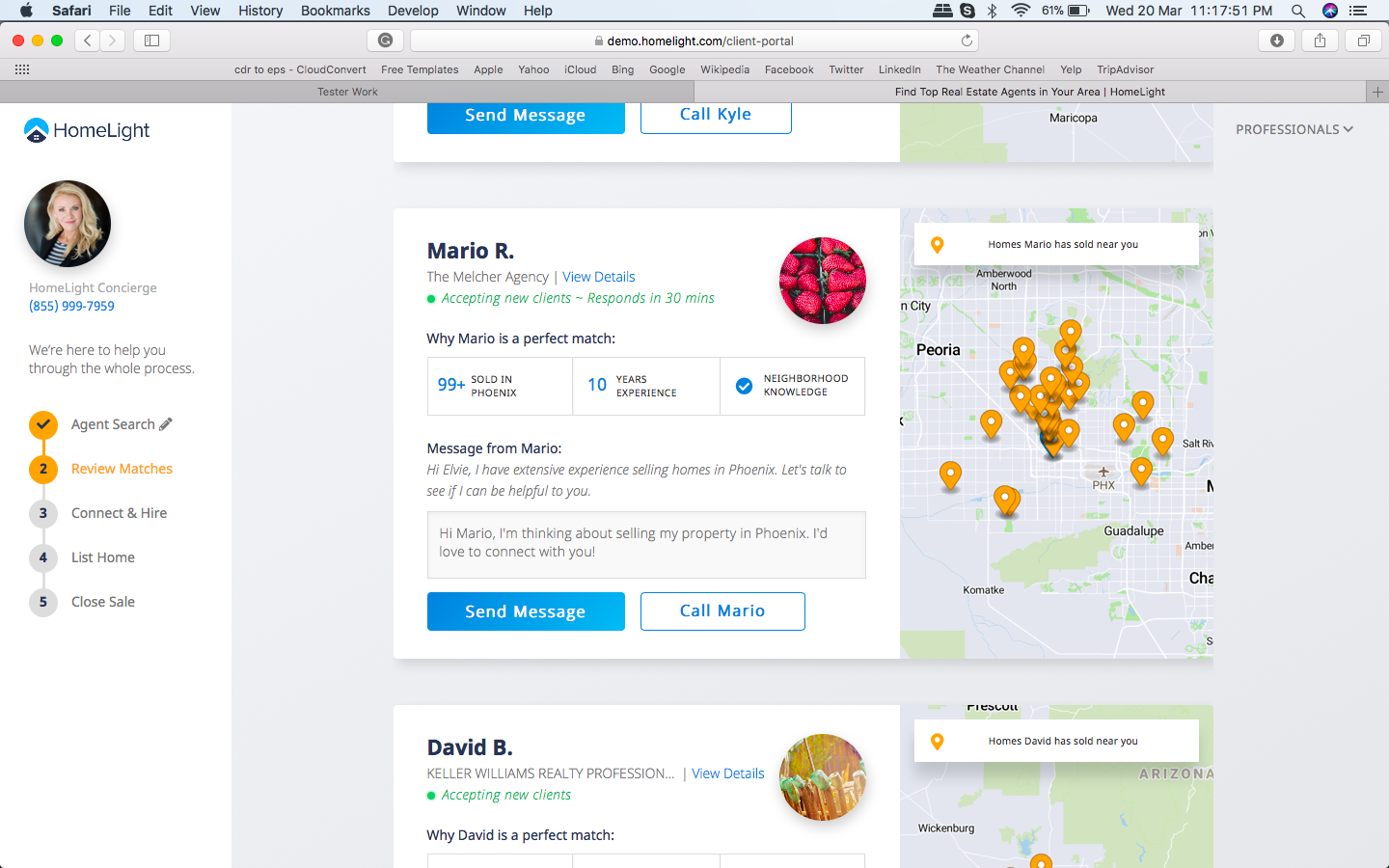Go back with Safari back arrow
The height and width of the screenshot is (868, 1389).
[88, 41]
